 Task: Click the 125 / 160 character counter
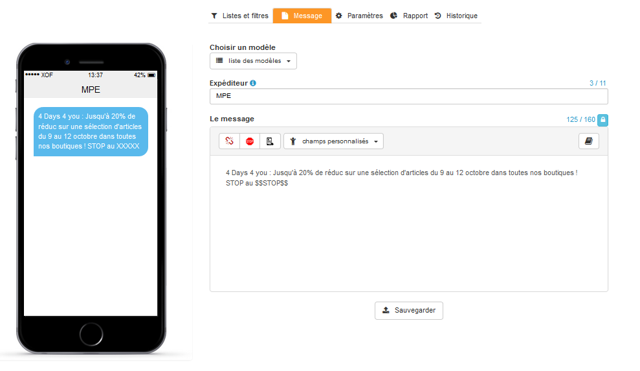581,120
